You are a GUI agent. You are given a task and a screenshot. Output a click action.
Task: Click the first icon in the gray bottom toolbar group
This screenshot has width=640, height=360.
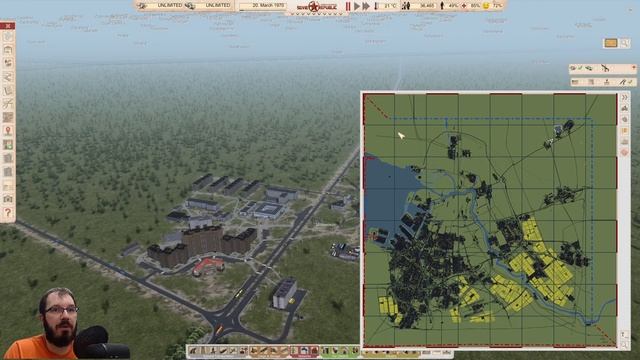pos(193,351)
